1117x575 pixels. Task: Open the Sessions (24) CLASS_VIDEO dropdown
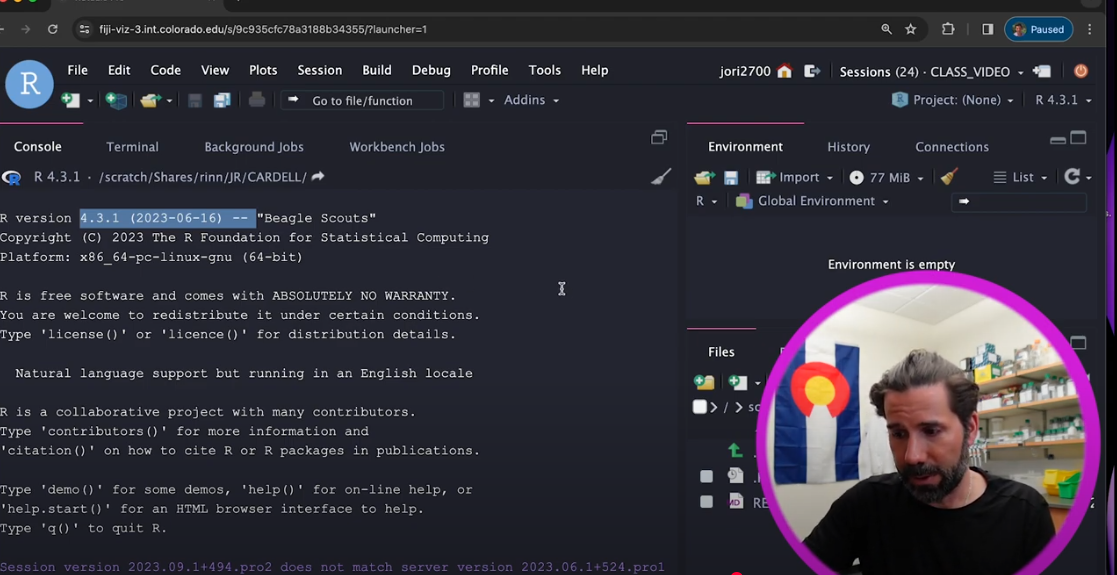(932, 71)
